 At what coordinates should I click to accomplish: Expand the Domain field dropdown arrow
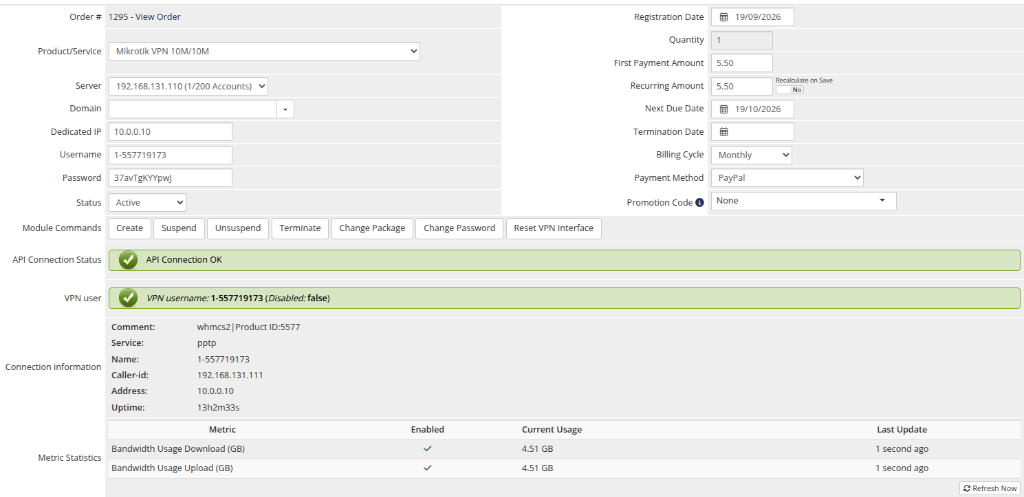(x=285, y=109)
